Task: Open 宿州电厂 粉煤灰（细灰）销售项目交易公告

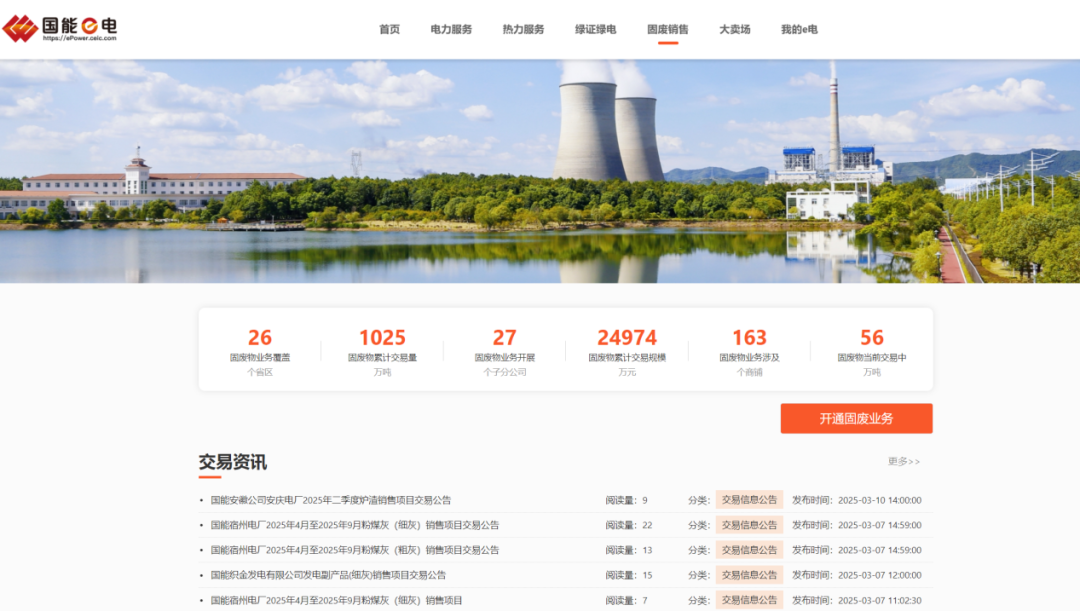Action: [x=354, y=525]
